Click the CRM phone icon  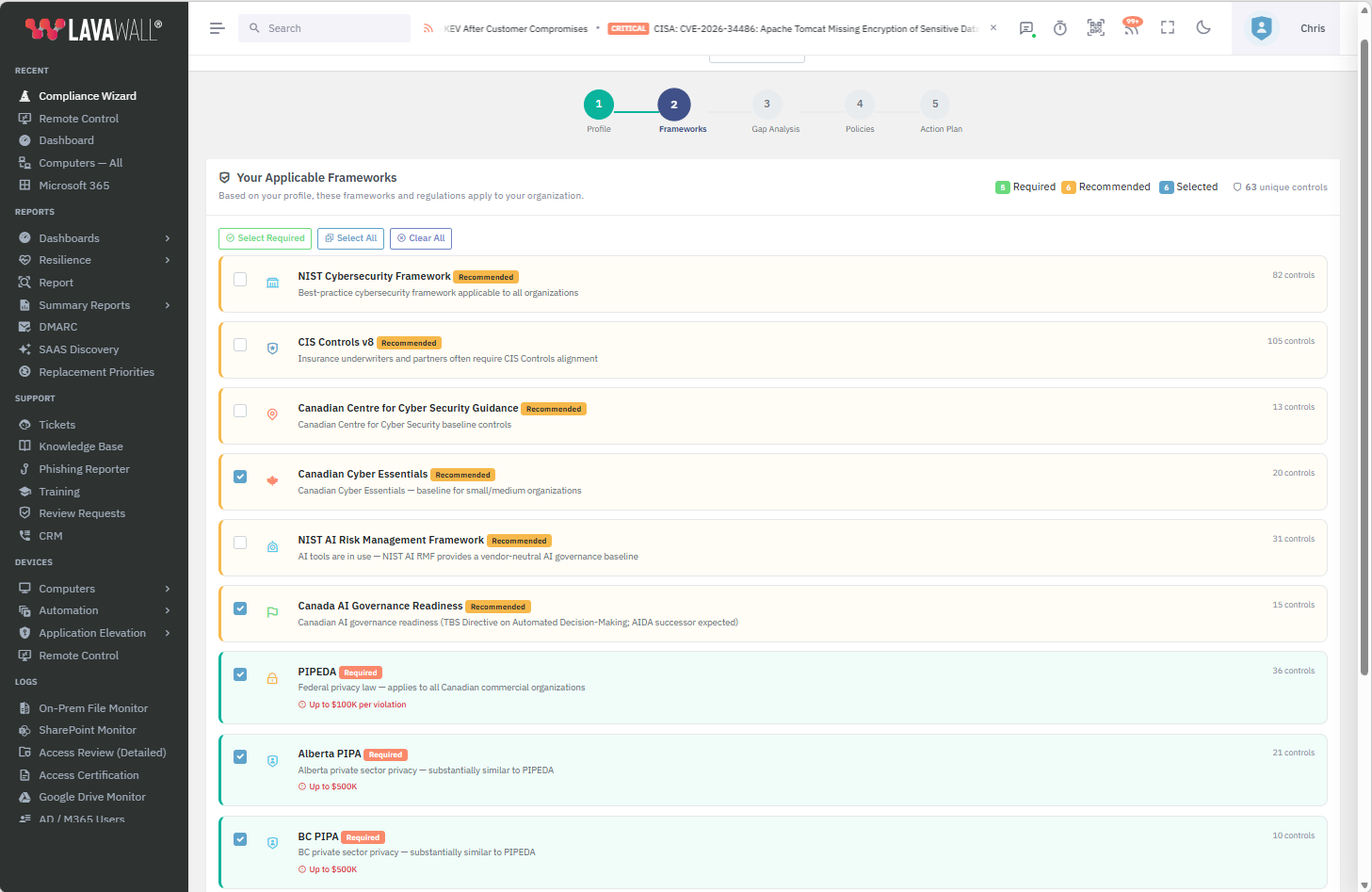pyautogui.click(x=24, y=536)
